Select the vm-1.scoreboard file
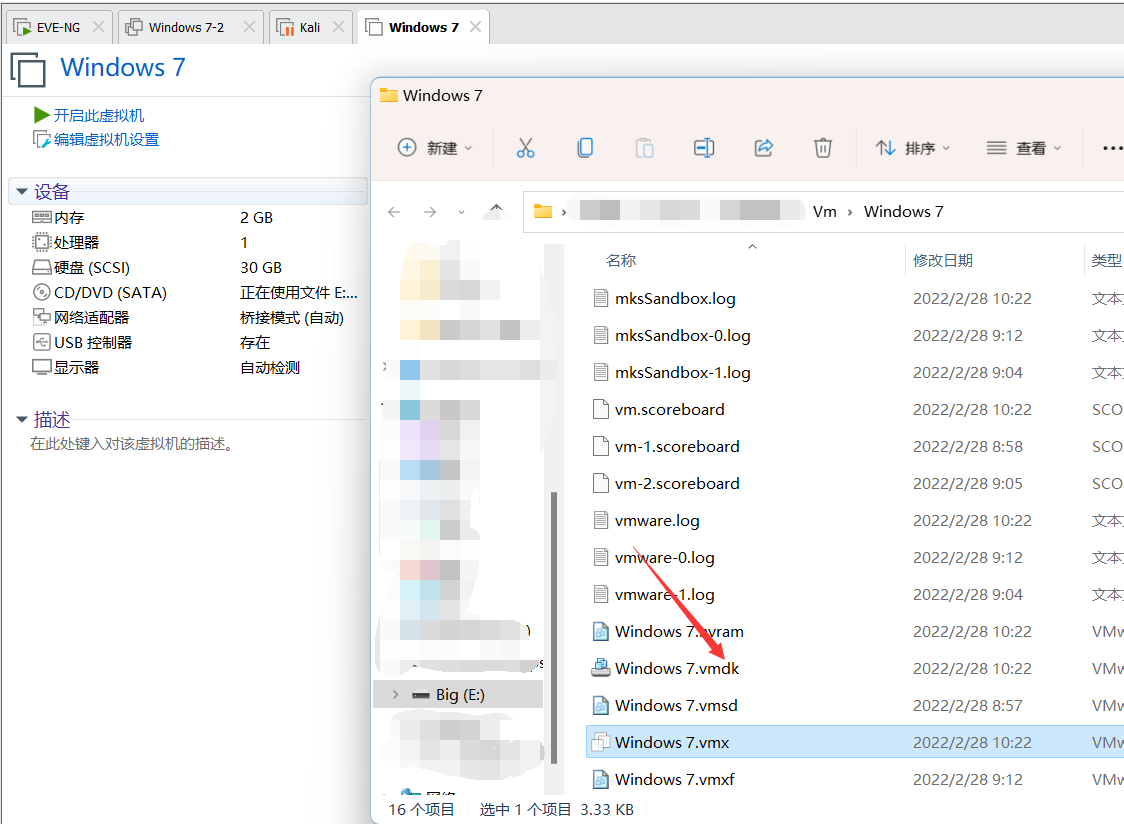This screenshot has width=1124, height=824. 677,447
